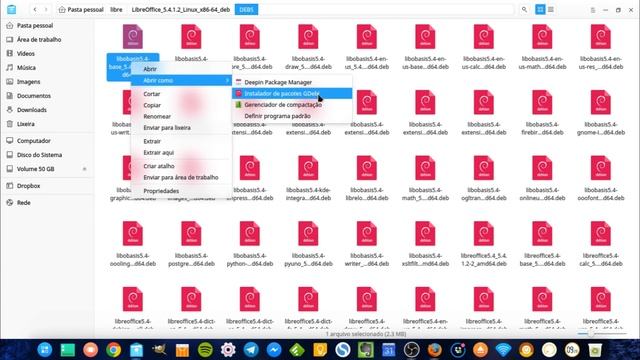Viewport: 640px width, 360px height.
Task: Open with Gerenciador de compactação
Action: click(x=292, y=105)
